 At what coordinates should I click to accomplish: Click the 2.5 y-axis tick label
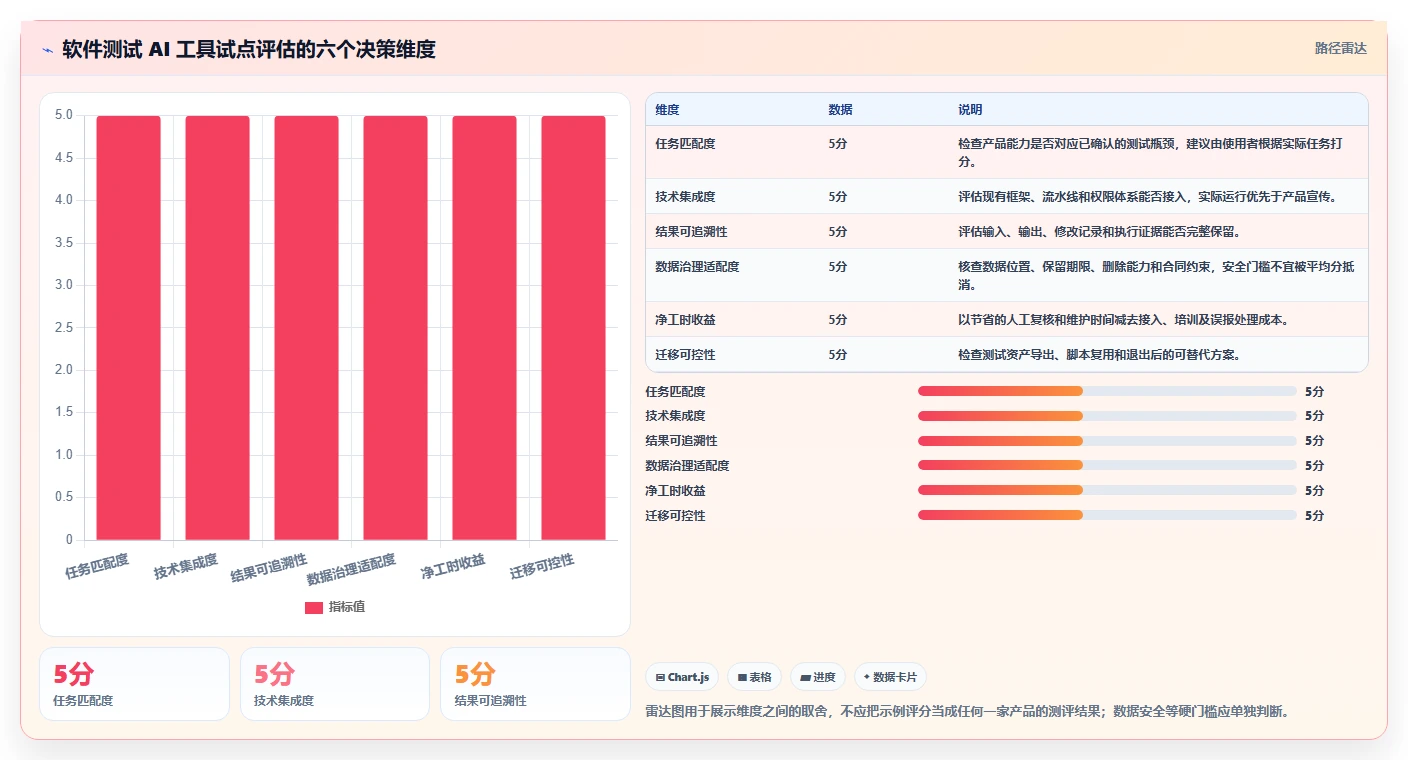(x=63, y=328)
